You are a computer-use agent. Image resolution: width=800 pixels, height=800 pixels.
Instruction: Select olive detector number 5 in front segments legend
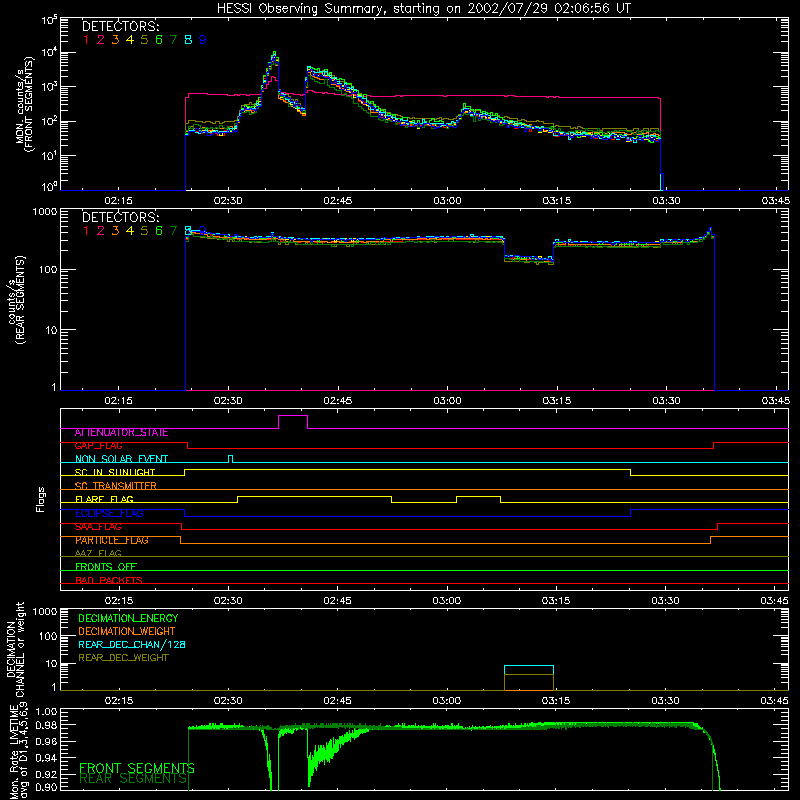144,40
